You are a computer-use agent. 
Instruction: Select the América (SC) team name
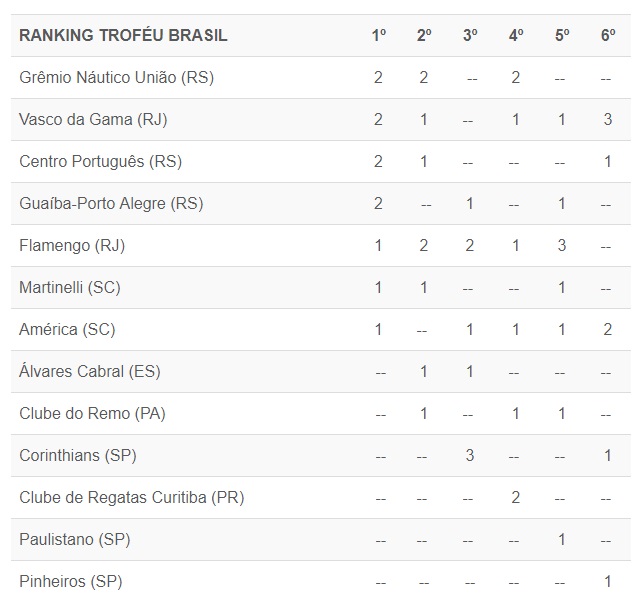[x=67, y=330]
